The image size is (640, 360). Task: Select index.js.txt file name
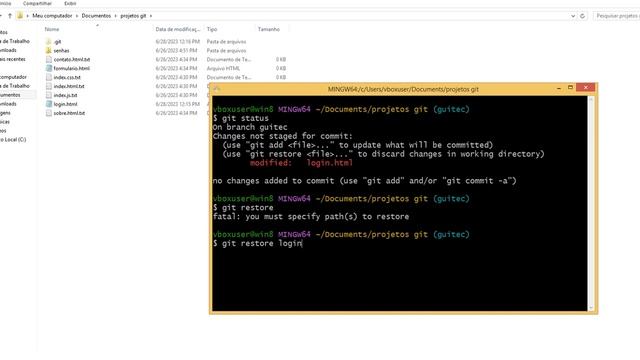65,96
